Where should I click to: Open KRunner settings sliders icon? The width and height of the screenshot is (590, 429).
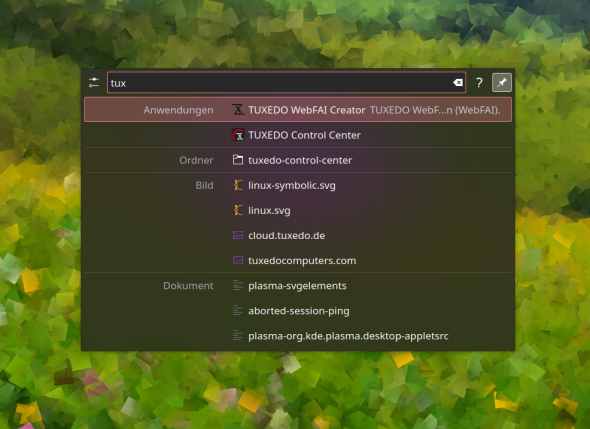coord(94,82)
